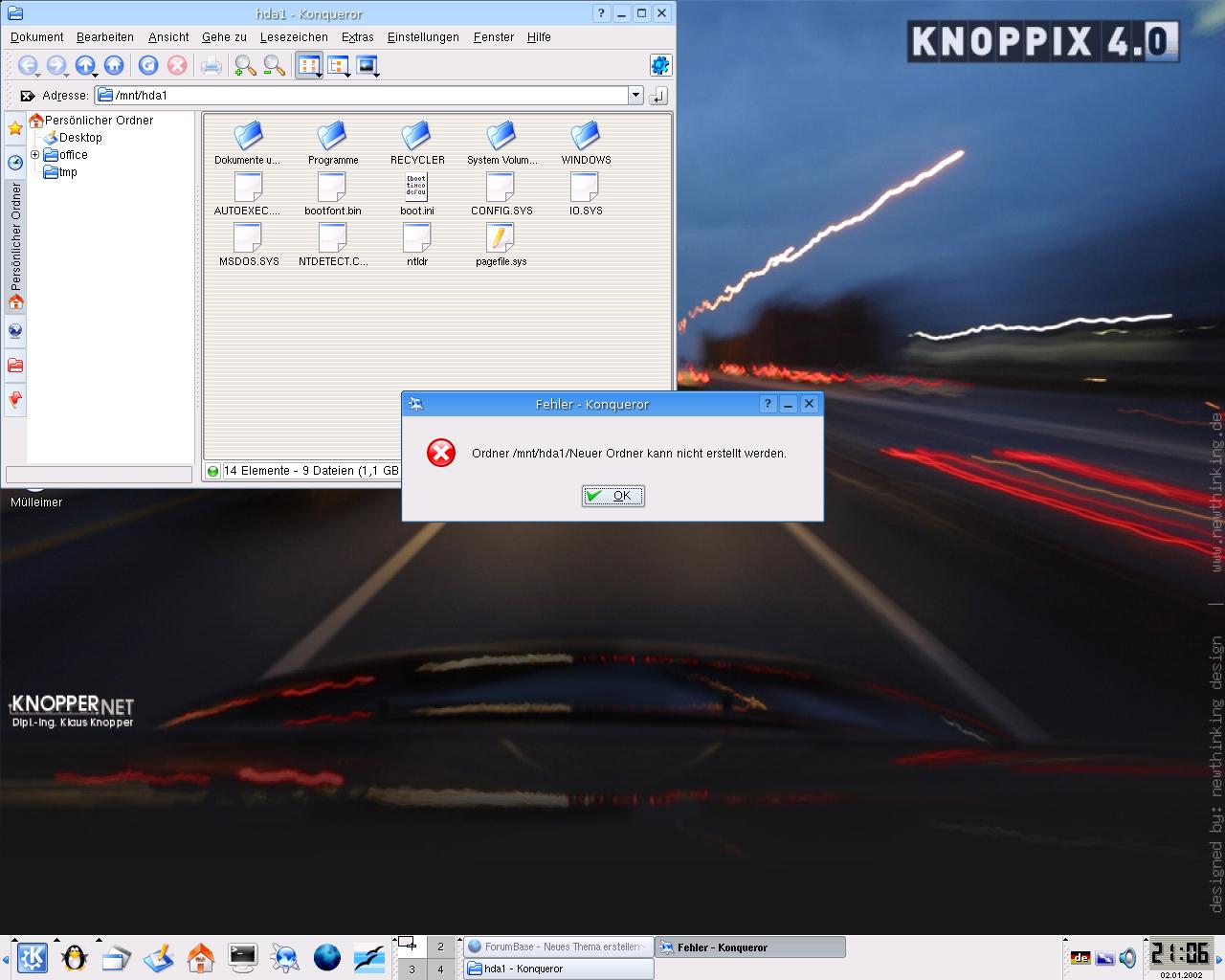Open the Extras menu

358,37
